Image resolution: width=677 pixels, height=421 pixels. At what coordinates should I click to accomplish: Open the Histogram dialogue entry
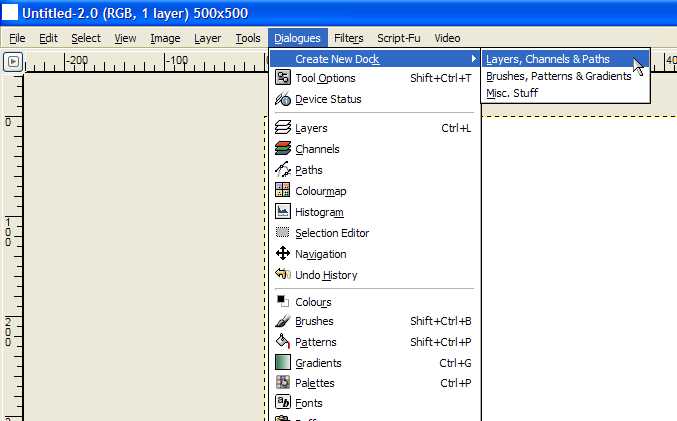(x=375, y=212)
